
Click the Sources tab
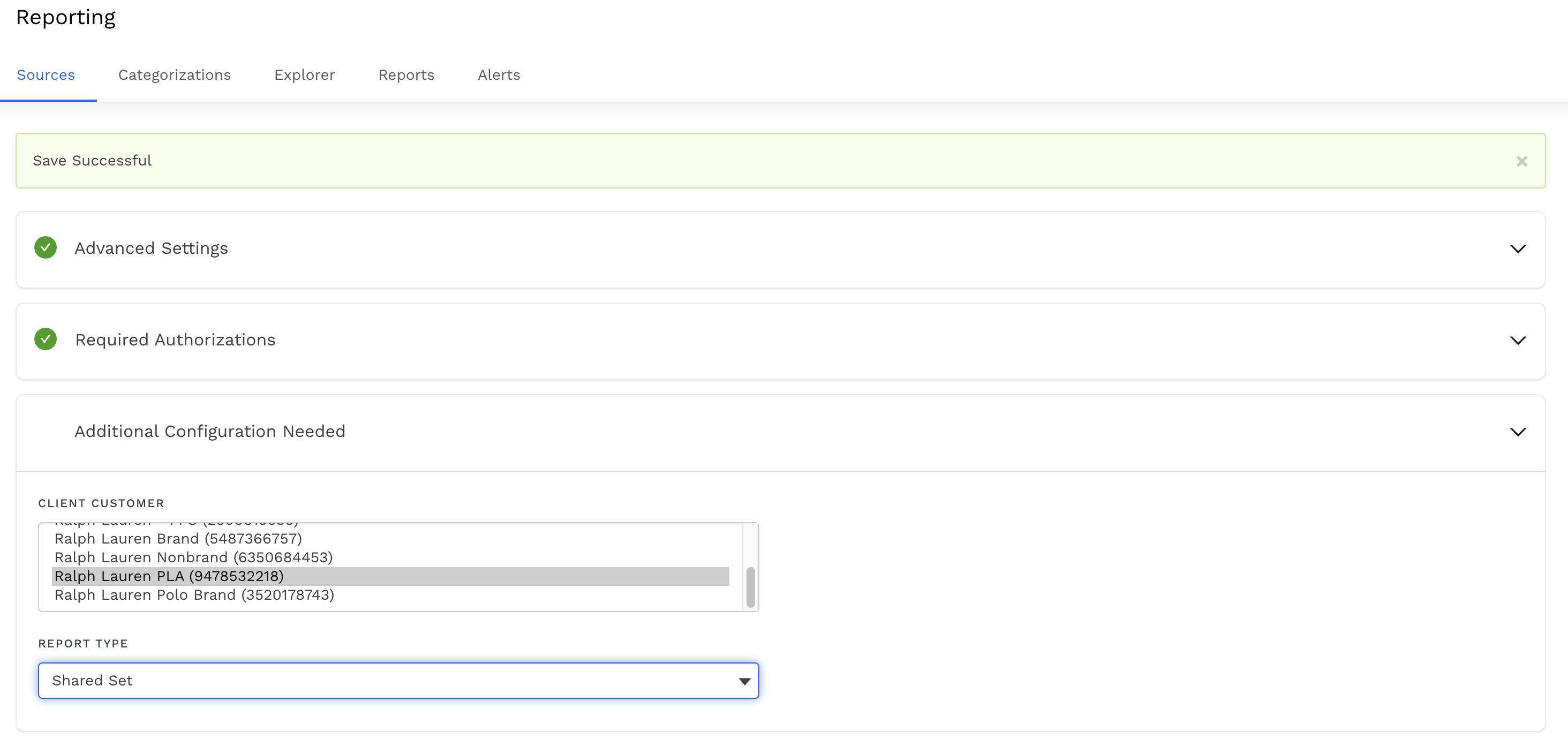click(x=46, y=75)
